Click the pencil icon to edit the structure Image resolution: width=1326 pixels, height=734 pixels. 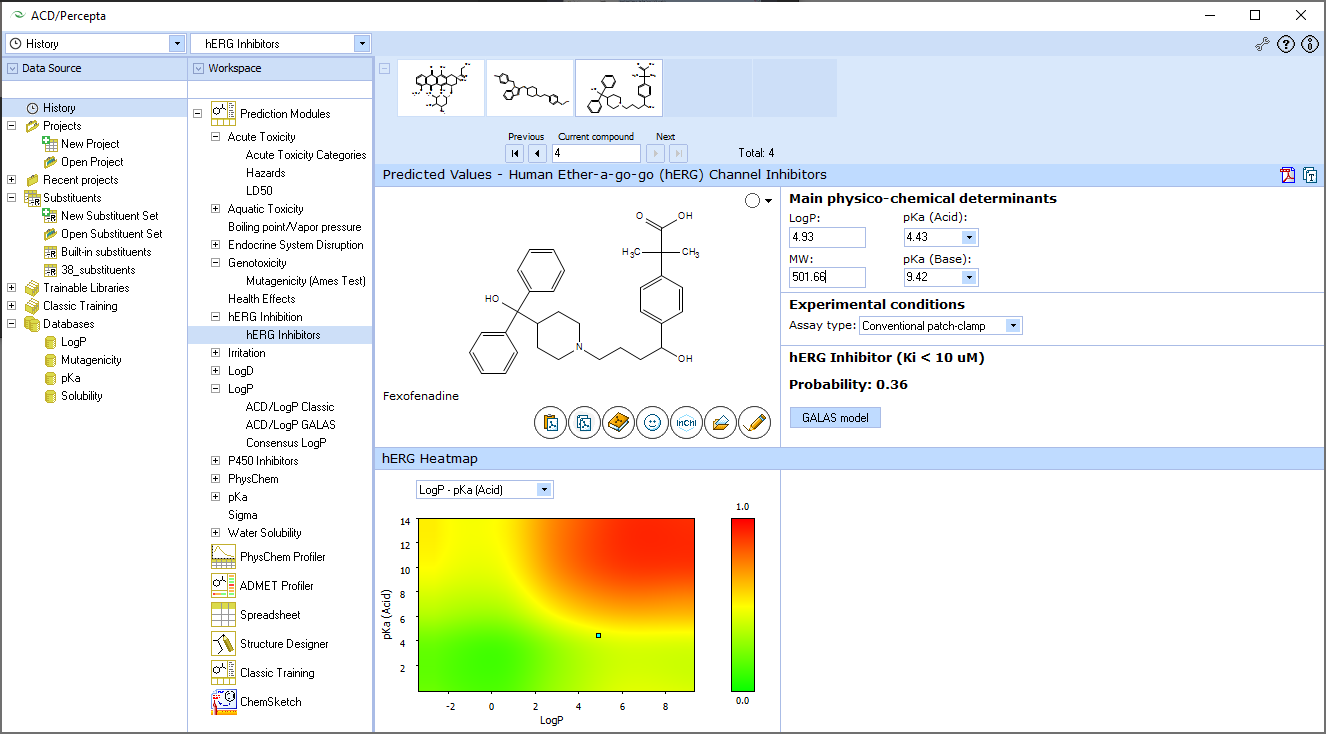[754, 422]
